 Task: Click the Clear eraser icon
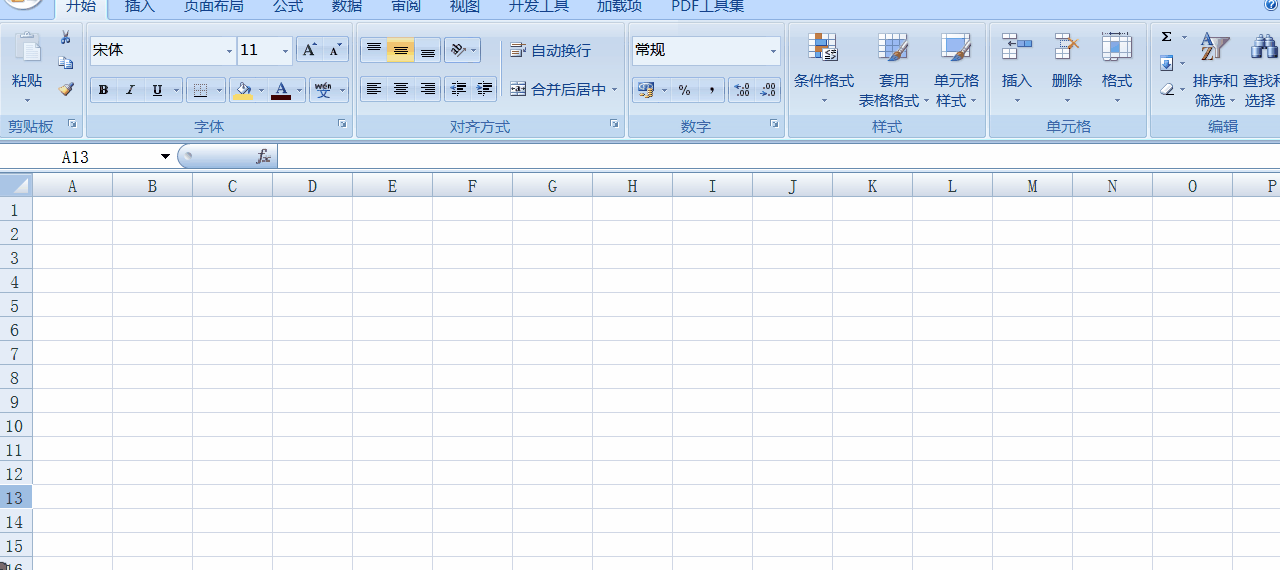tap(1167, 89)
